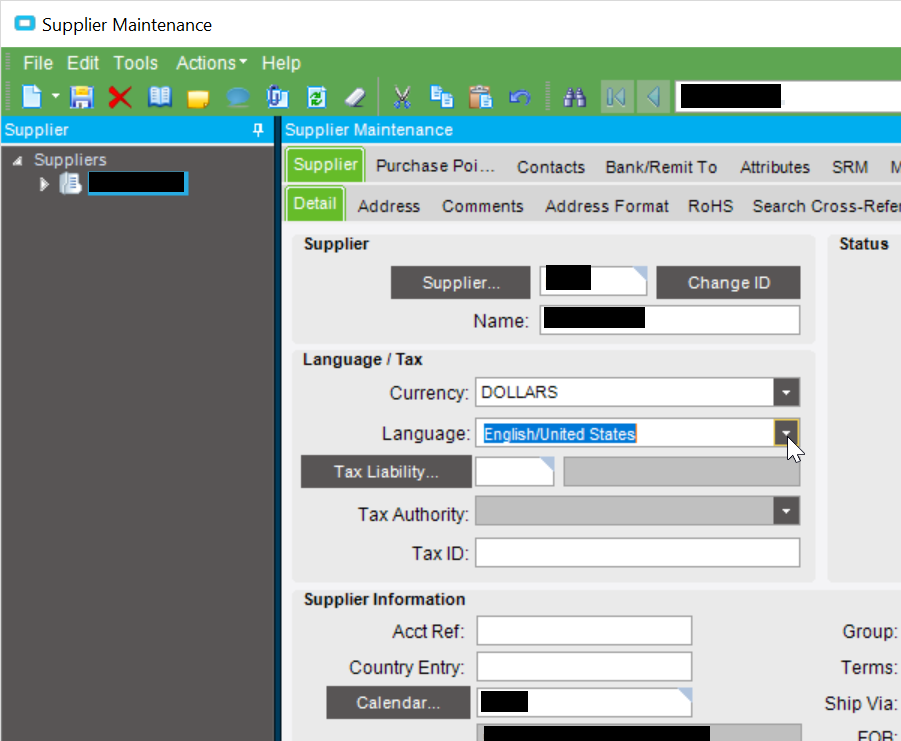Click the toolbar record navigation field

(x=787, y=97)
